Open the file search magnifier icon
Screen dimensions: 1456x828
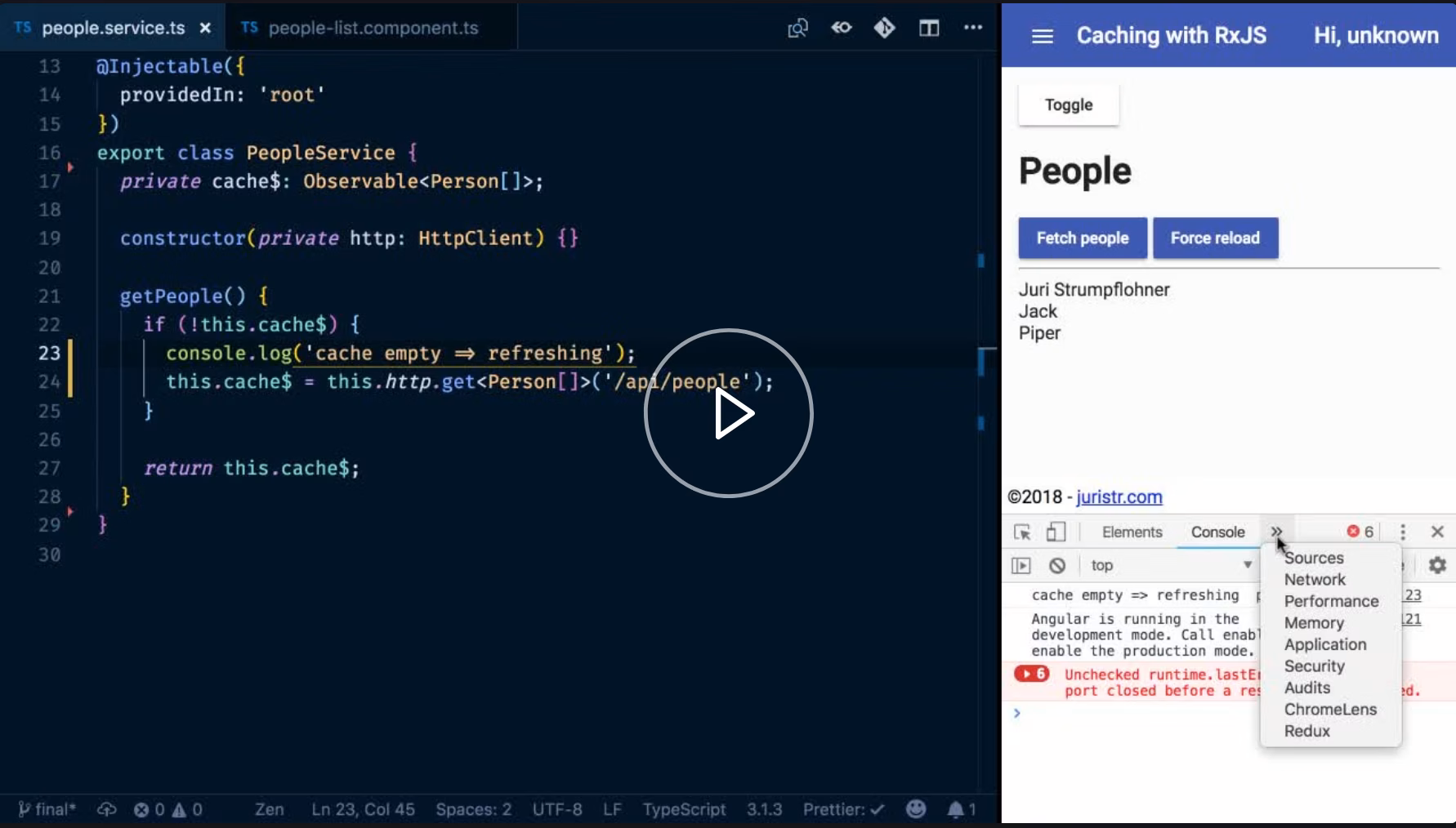coord(797,29)
